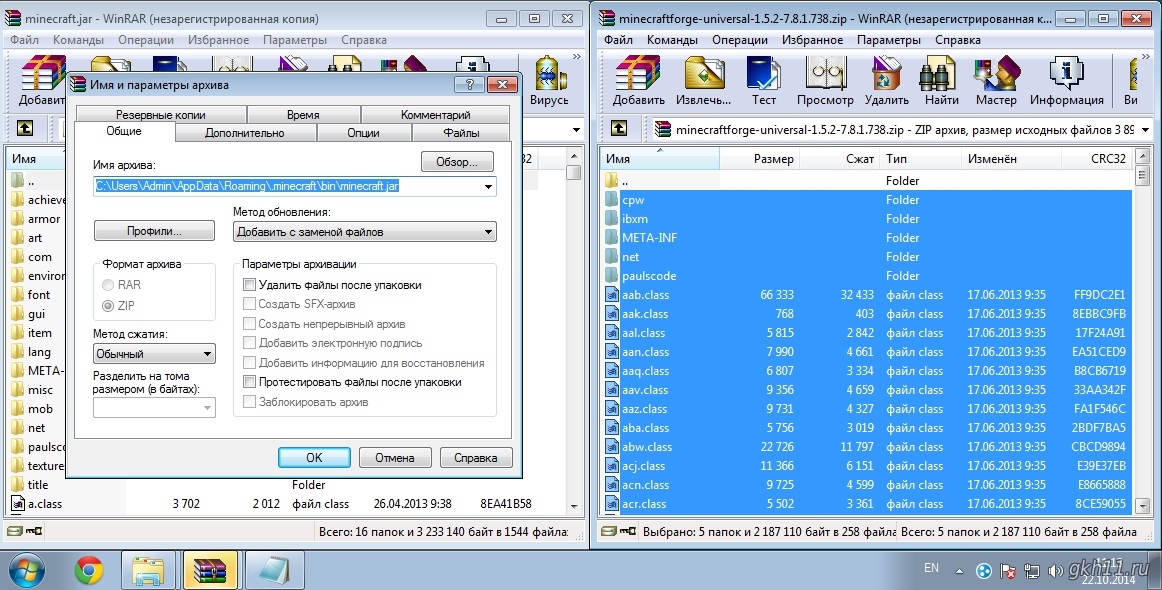Switch to WinRAR taskbar button
The height and width of the screenshot is (590, 1162).
tap(210, 571)
